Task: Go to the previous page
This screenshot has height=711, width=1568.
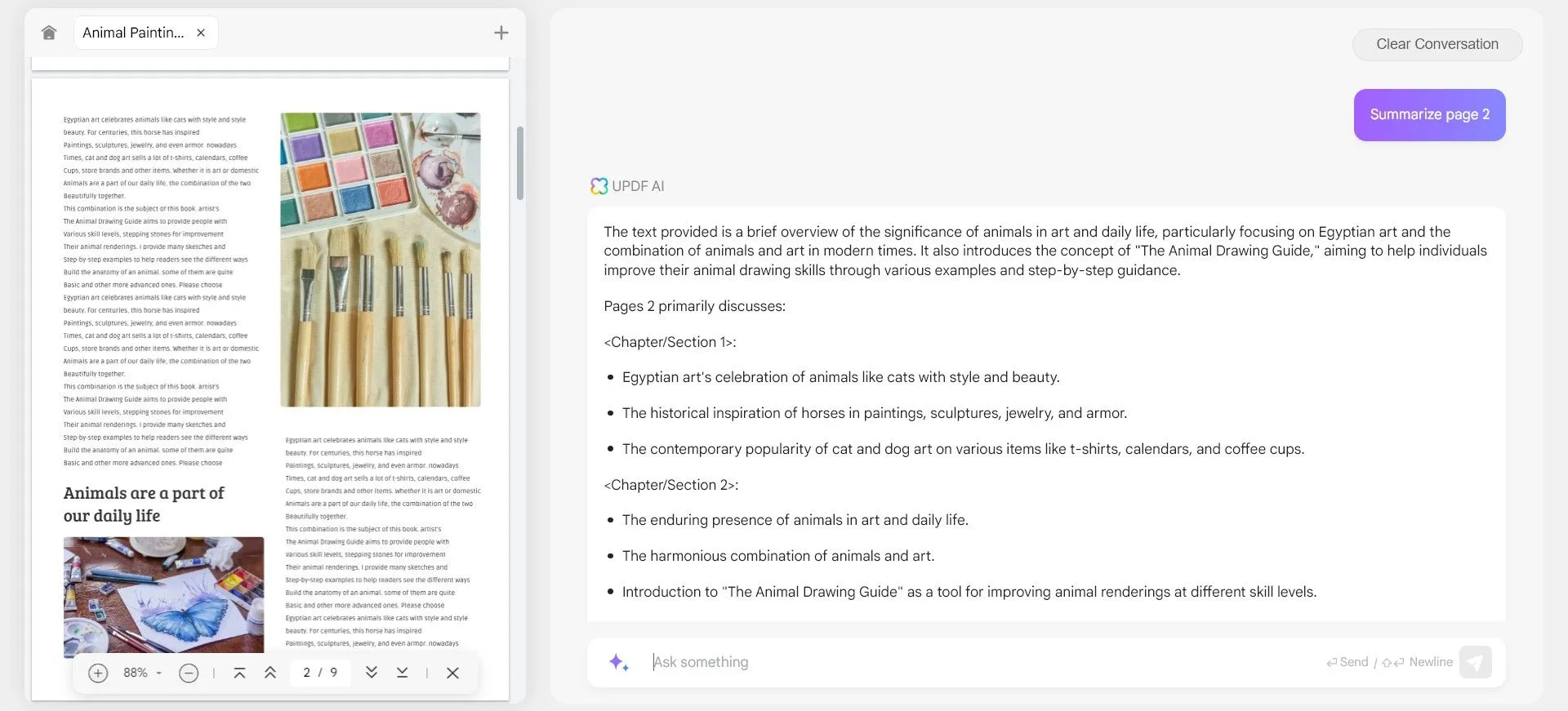Action: tap(270, 673)
